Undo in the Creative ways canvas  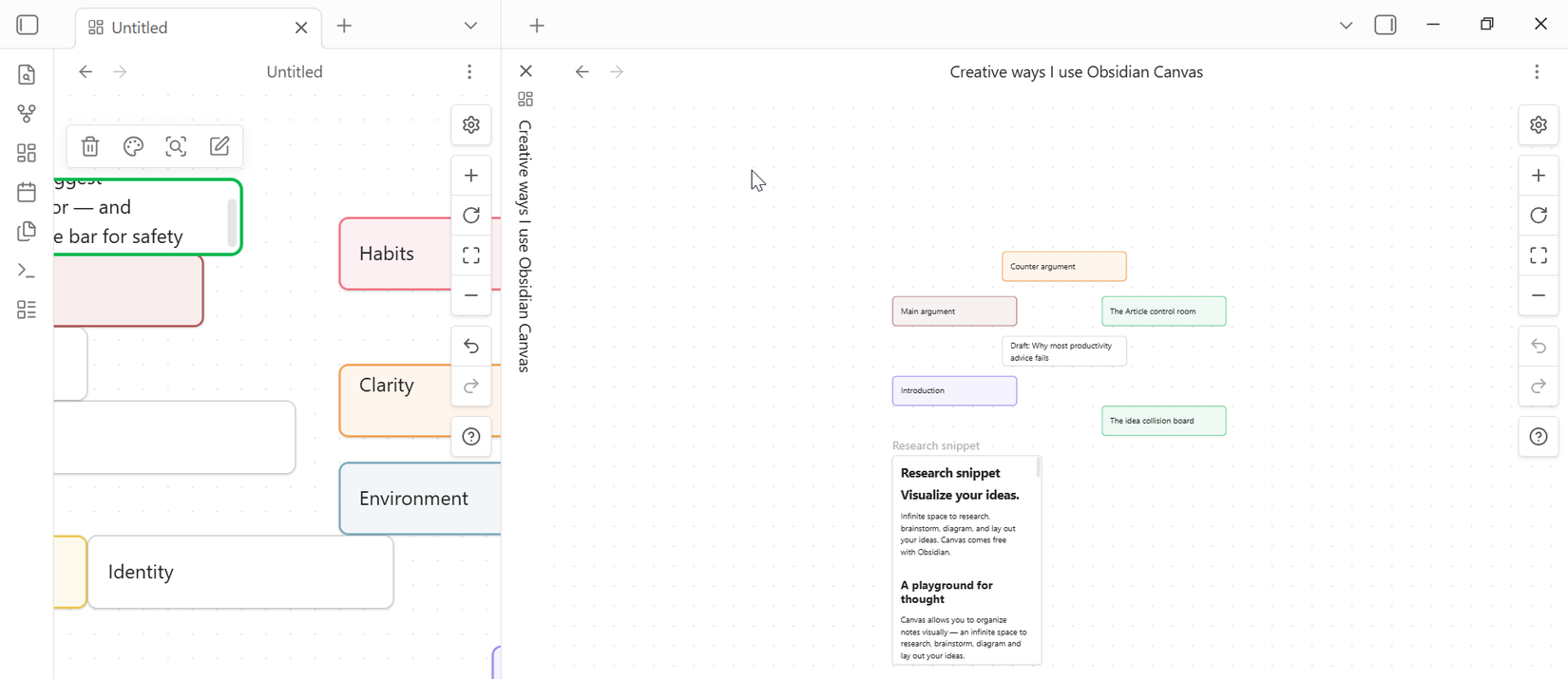coord(1539,347)
